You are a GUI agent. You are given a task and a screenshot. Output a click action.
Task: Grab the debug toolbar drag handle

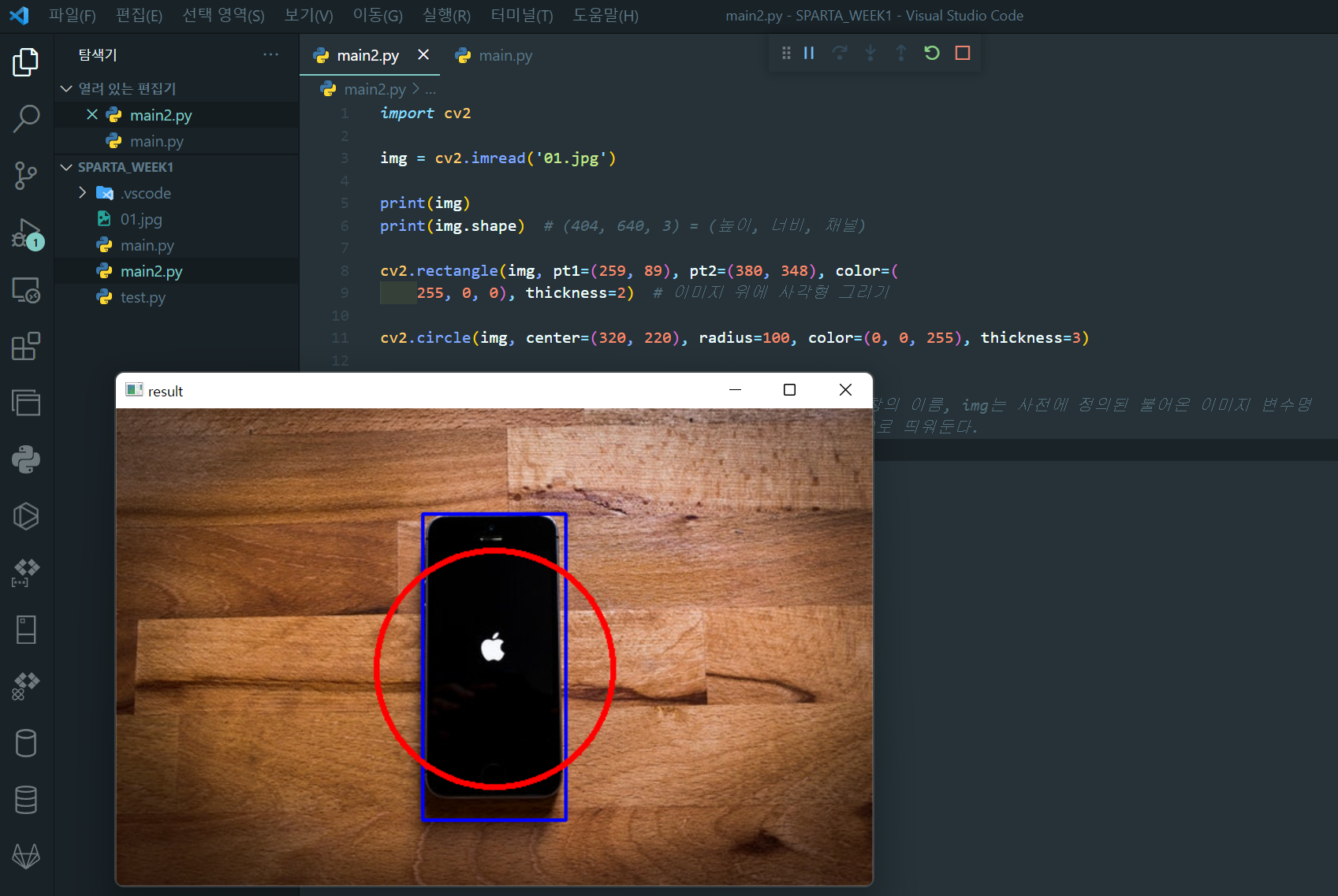(786, 53)
